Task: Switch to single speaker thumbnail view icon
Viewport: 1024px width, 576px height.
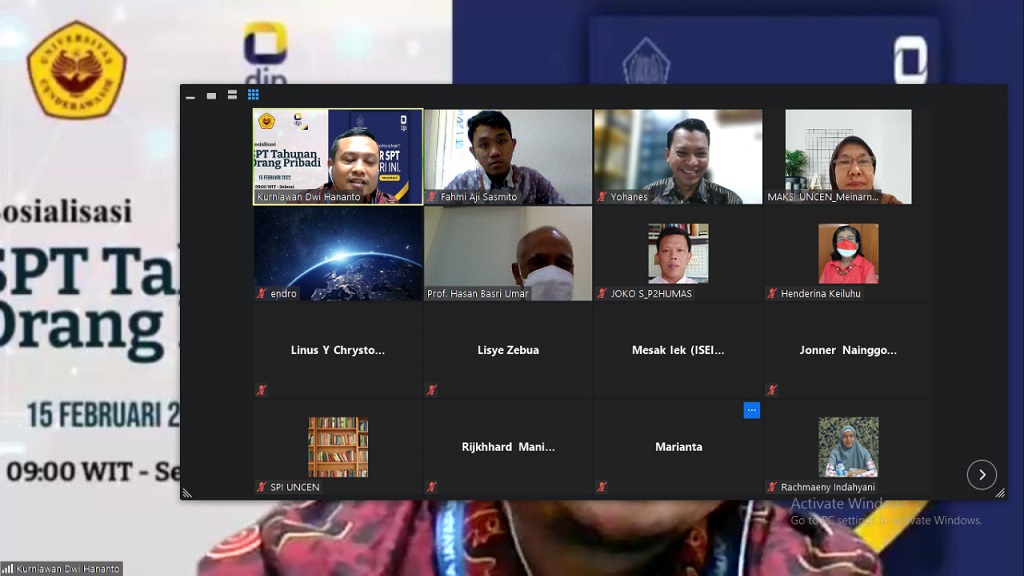Action: pyautogui.click(x=212, y=96)
